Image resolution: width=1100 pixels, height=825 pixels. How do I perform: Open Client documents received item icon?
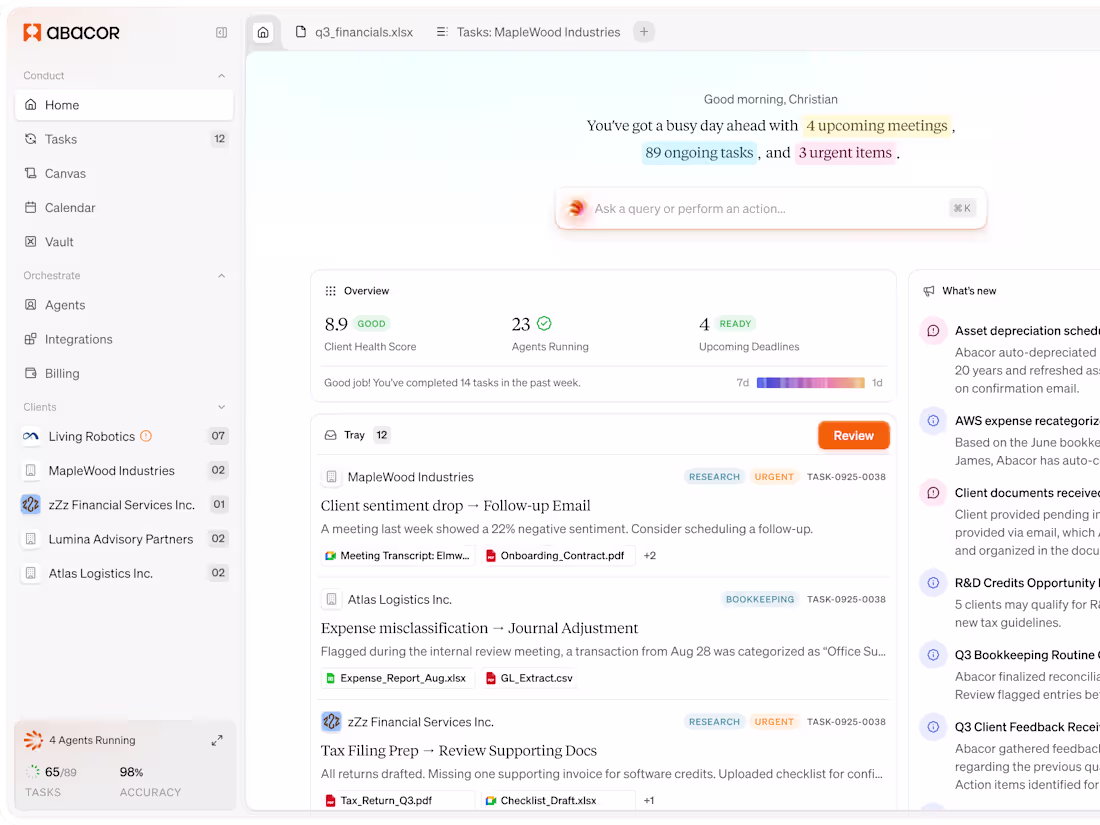point(933,493)
